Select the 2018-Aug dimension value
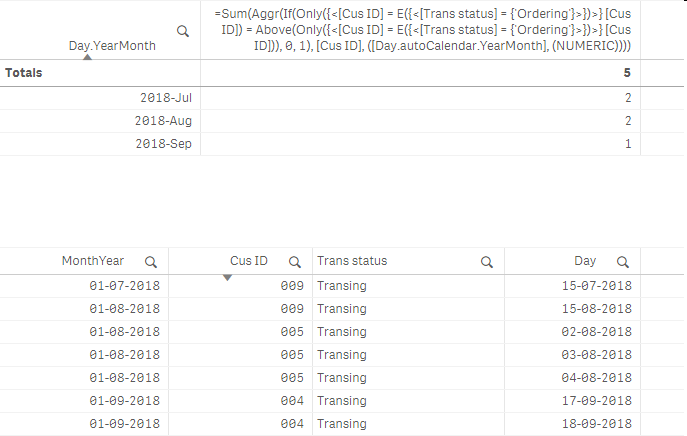This screenshot has width=687, height=436. click(x=164, y=121)
